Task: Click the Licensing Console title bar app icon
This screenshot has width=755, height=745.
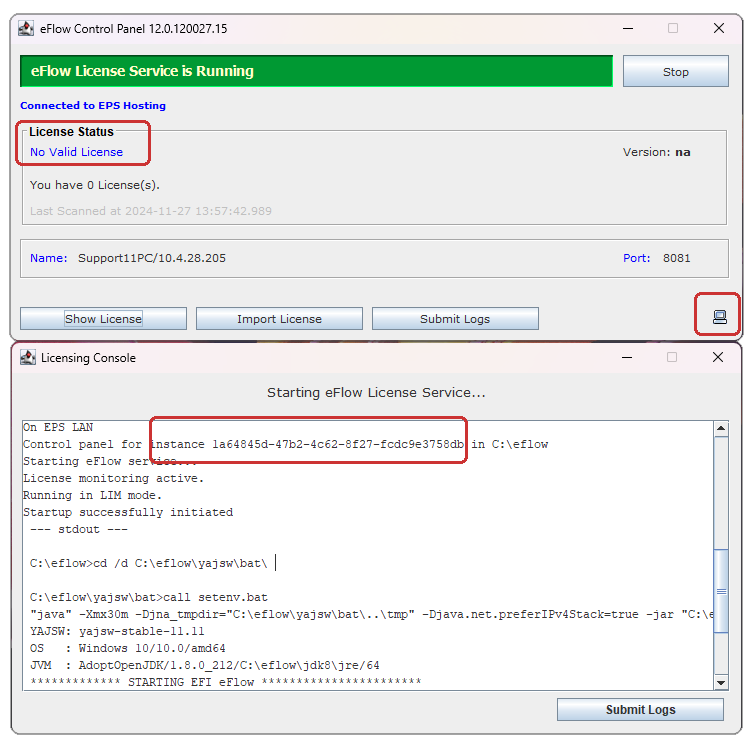Action: click(x=28, y=358)
